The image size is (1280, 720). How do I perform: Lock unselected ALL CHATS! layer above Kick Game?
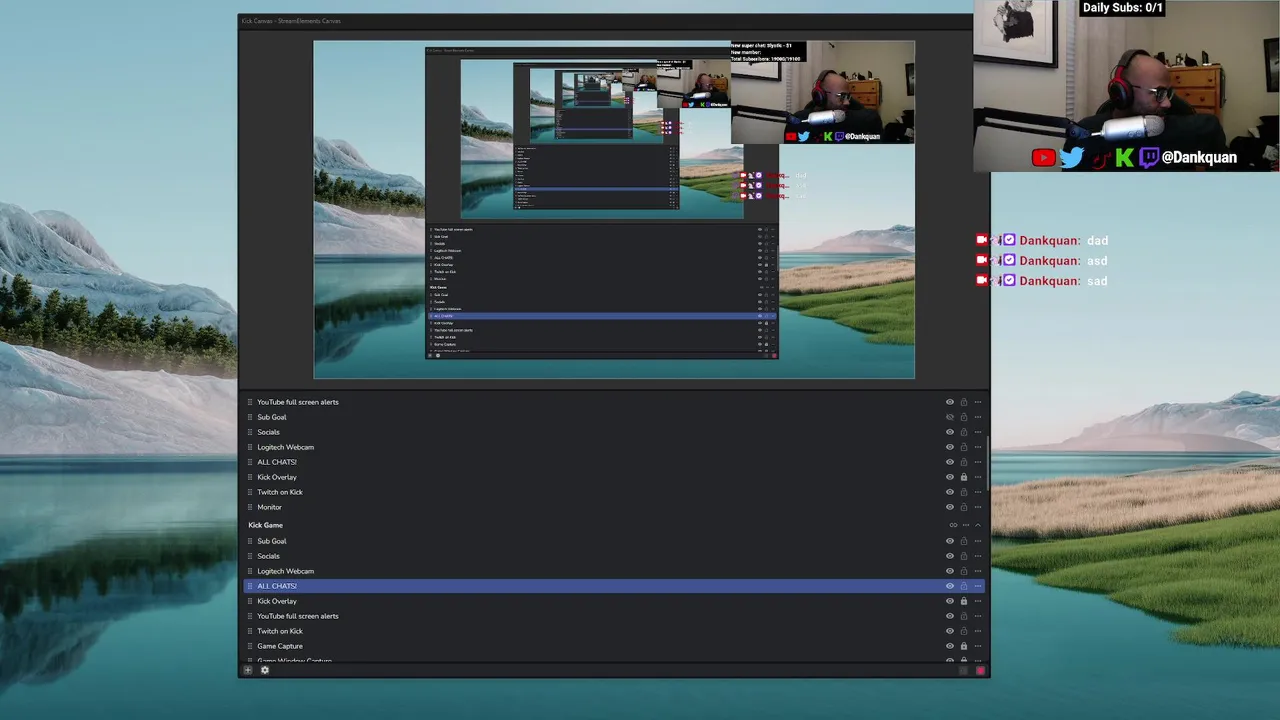964,462
